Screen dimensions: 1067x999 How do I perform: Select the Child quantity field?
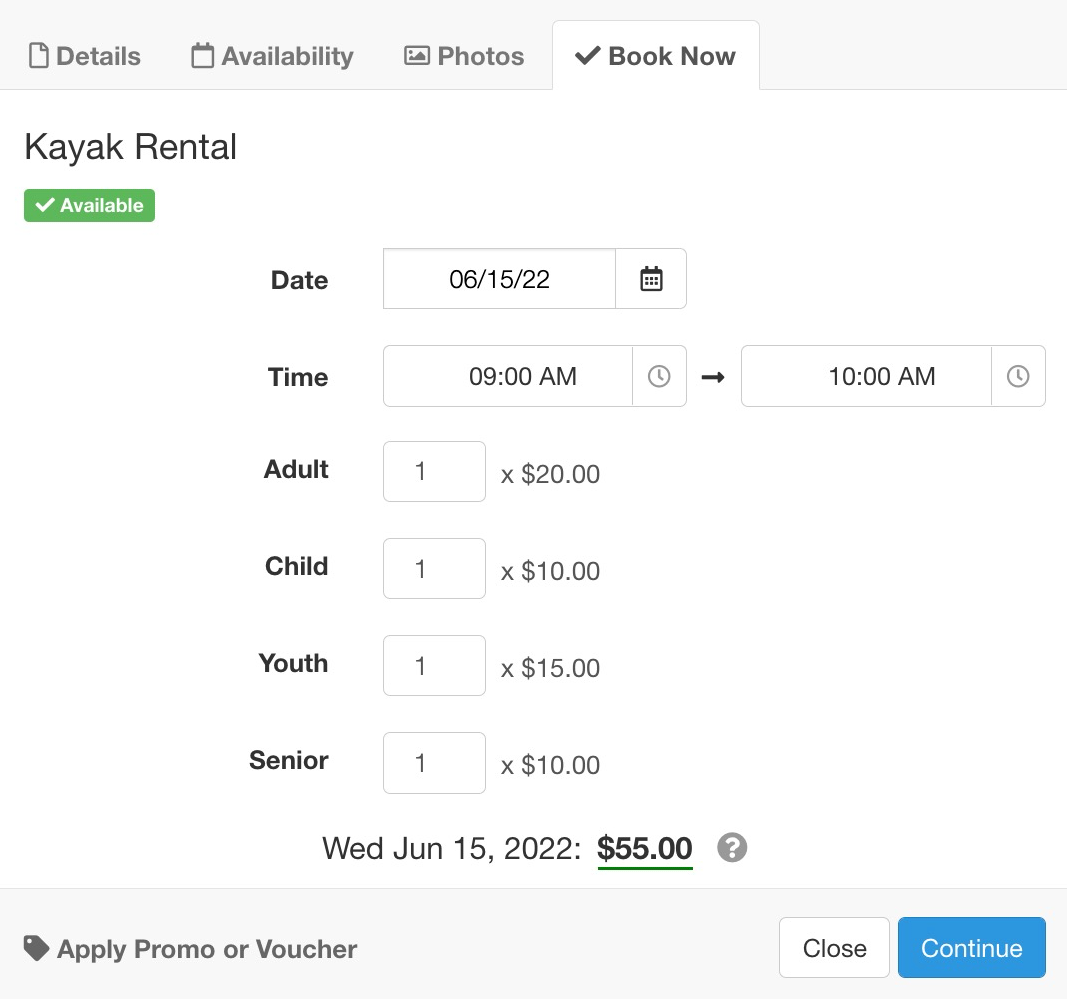click(434, 569)
